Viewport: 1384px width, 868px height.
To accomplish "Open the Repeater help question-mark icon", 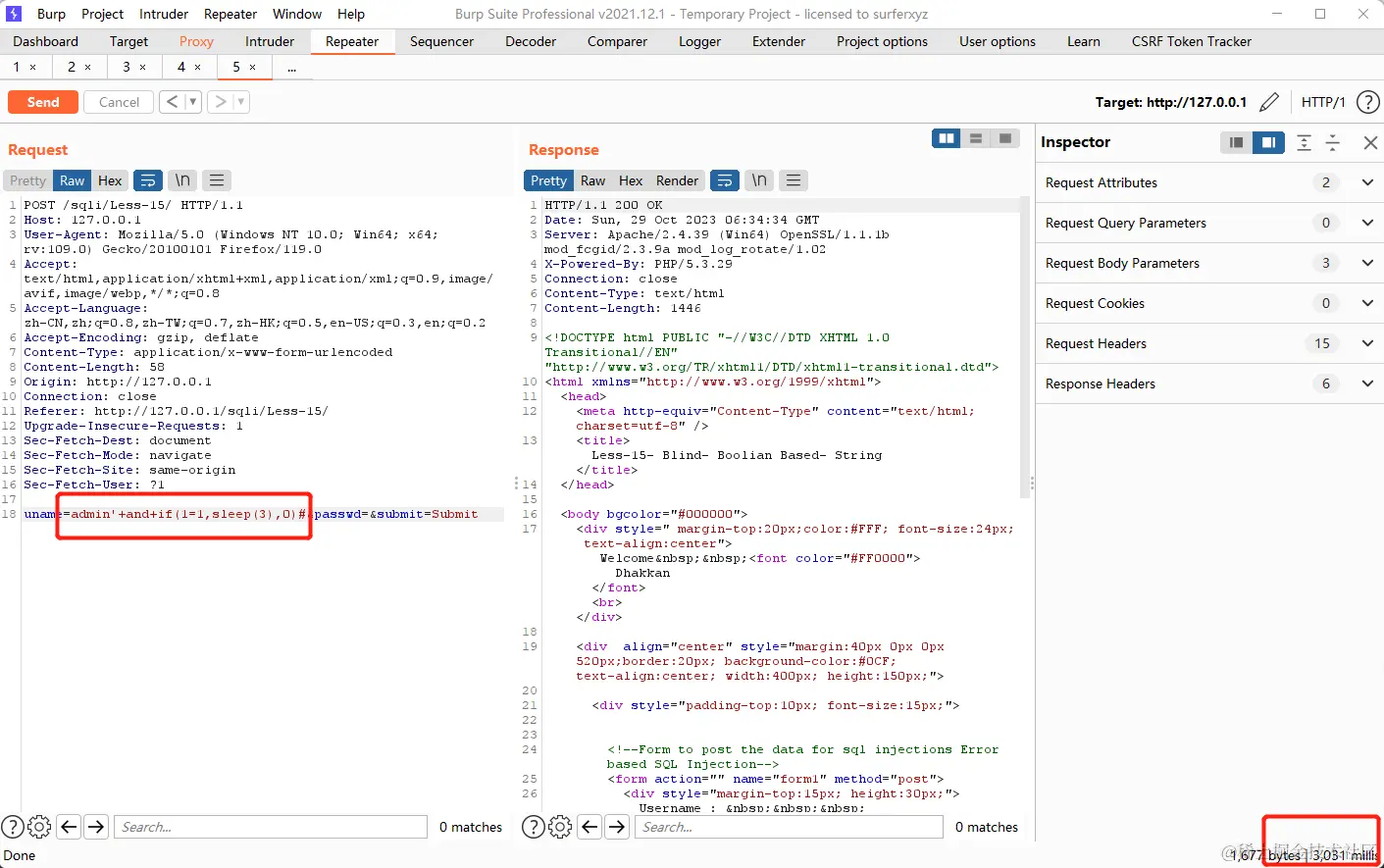I will click(1366, 102).
